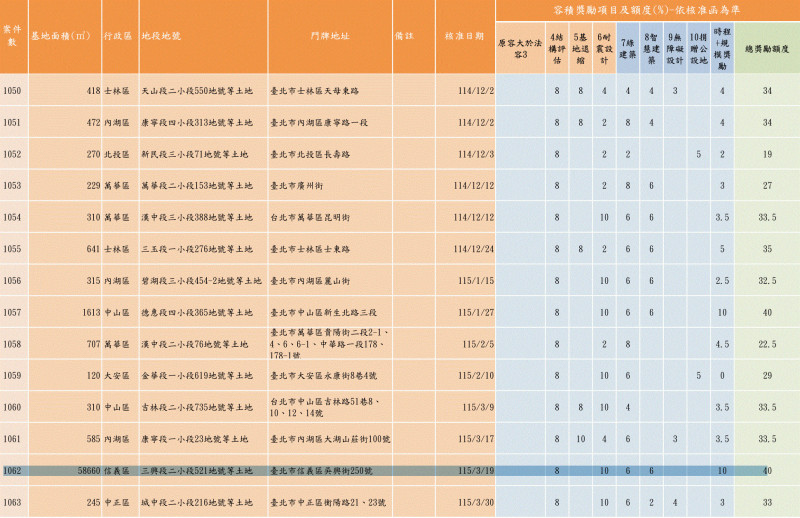Click the 10捐贈公設地 header cell

click(698, 48)
